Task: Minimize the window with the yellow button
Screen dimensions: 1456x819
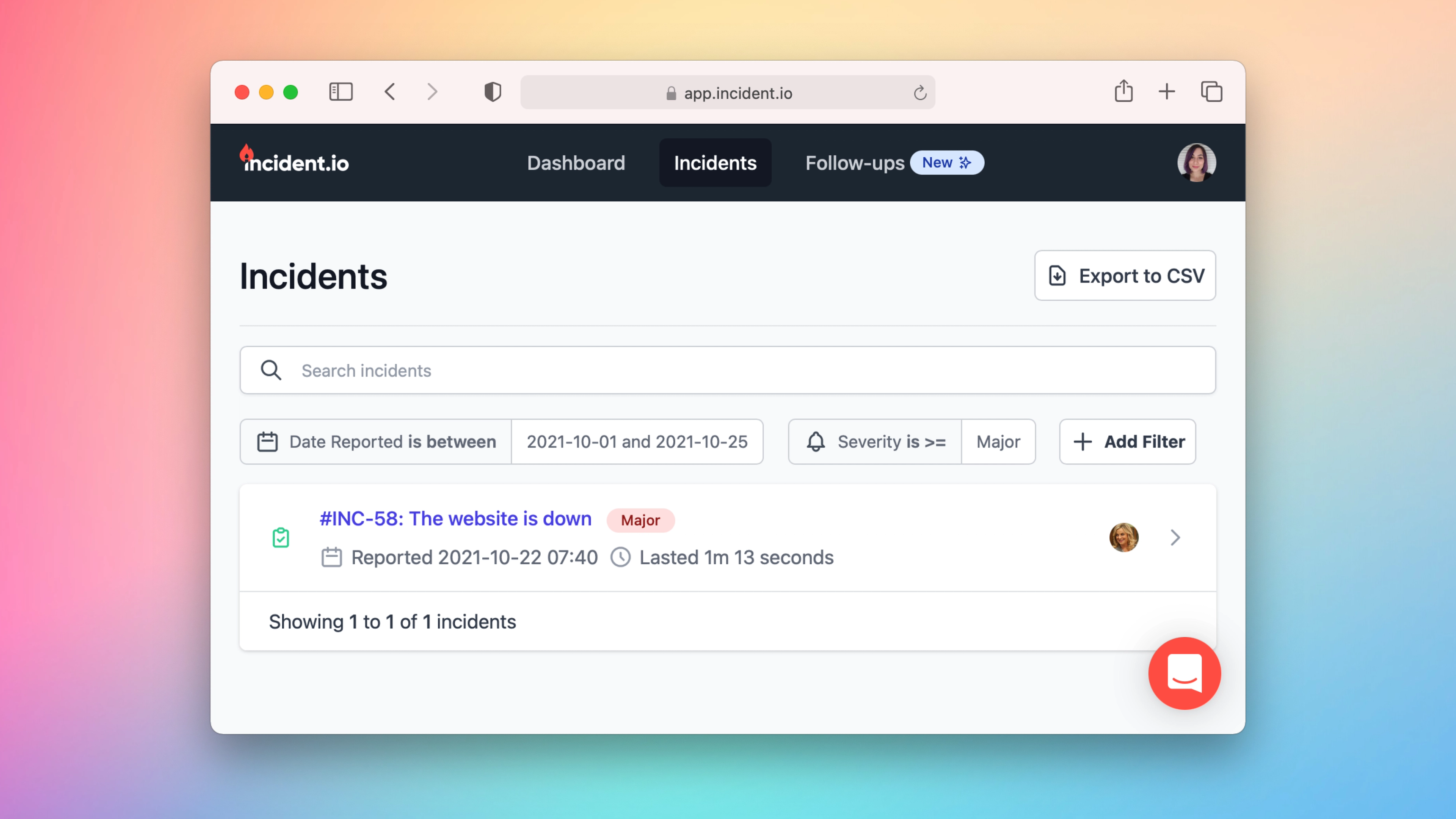Action: pyautogui.click(x=266, y=92)
